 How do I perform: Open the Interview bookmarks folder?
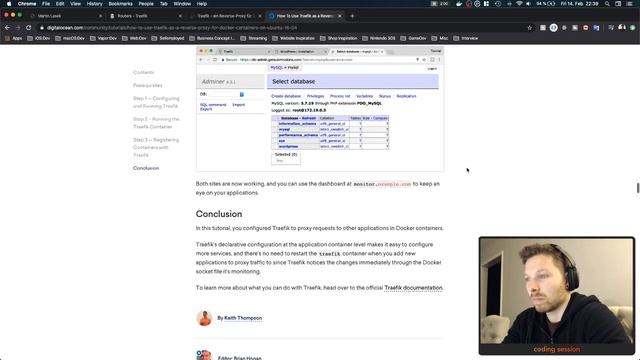466,38
